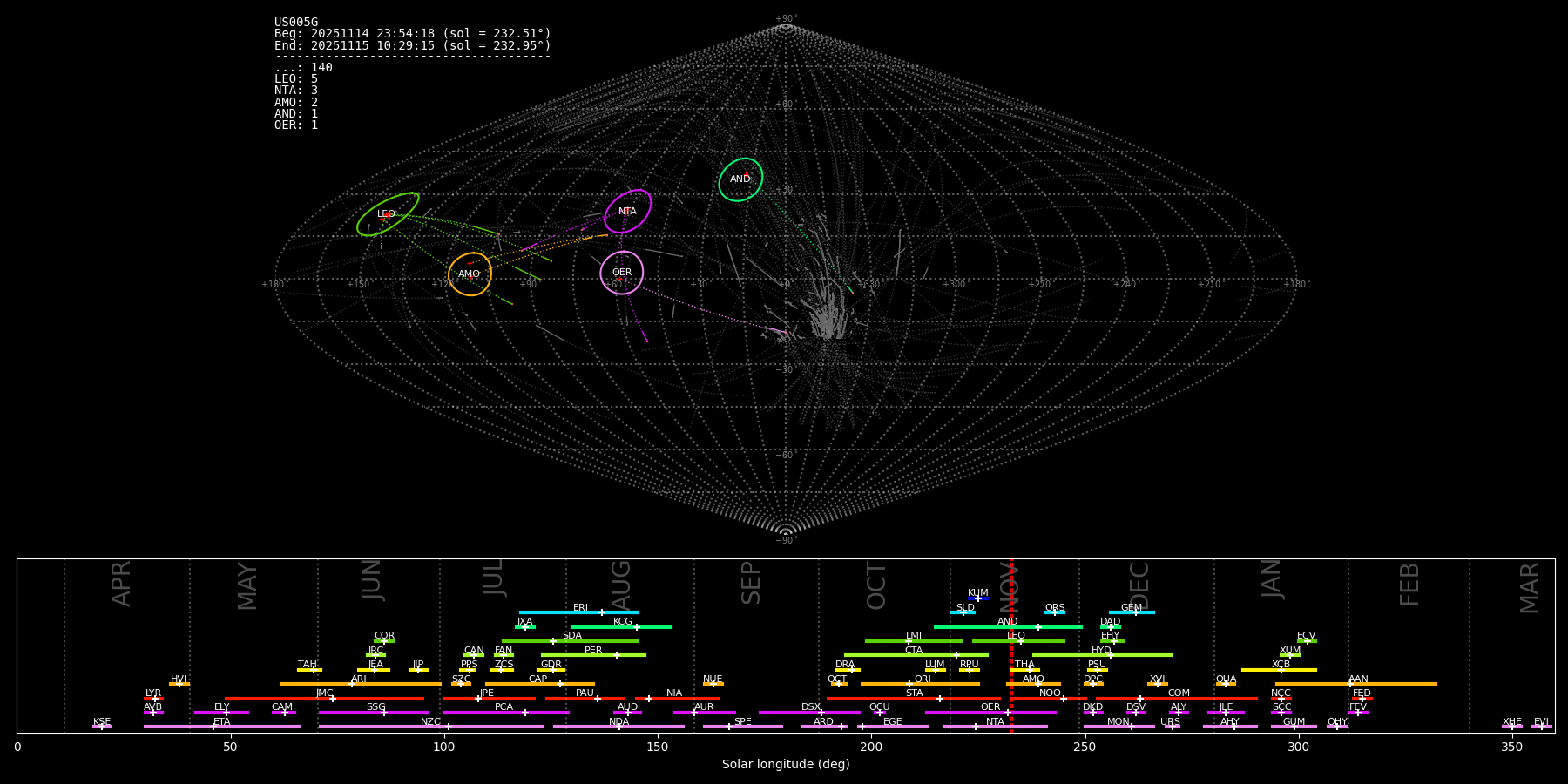Click the KUM shower bar in timeline

[x=978, y=598]
